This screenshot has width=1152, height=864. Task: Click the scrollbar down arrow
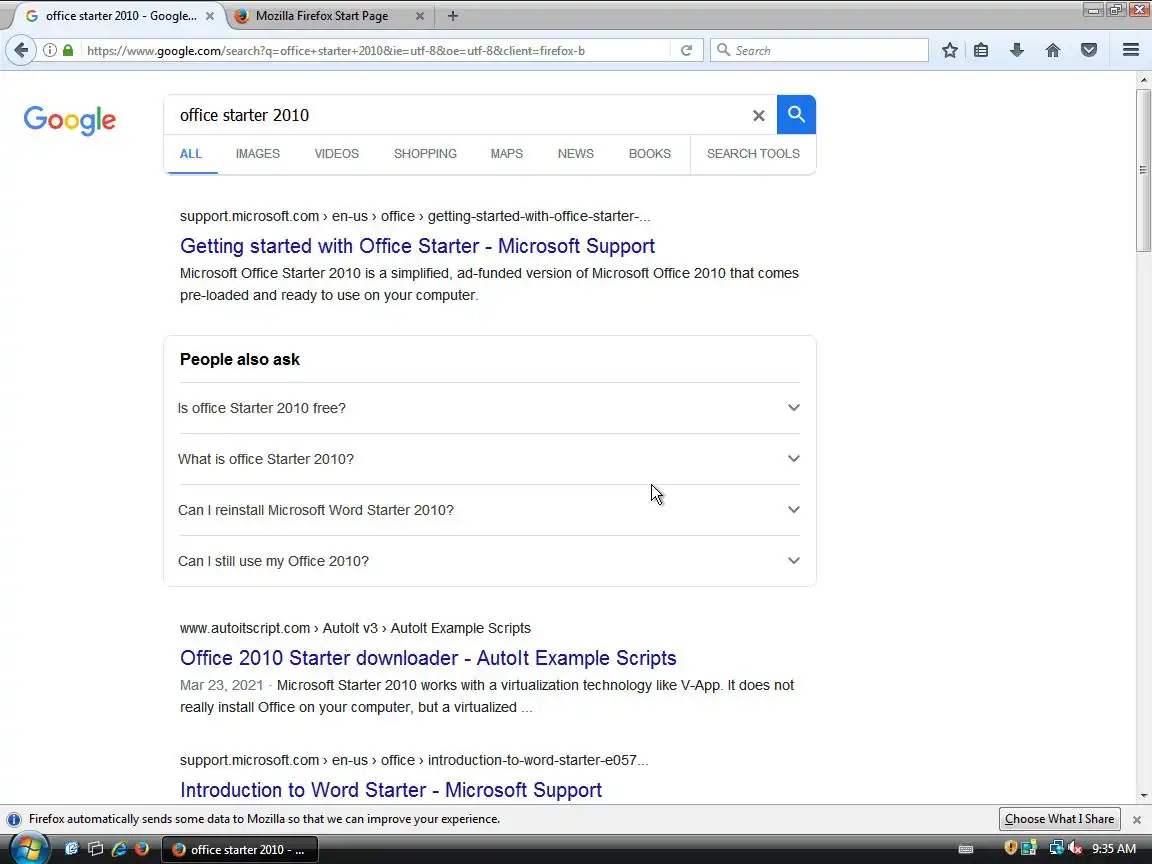1143,796
